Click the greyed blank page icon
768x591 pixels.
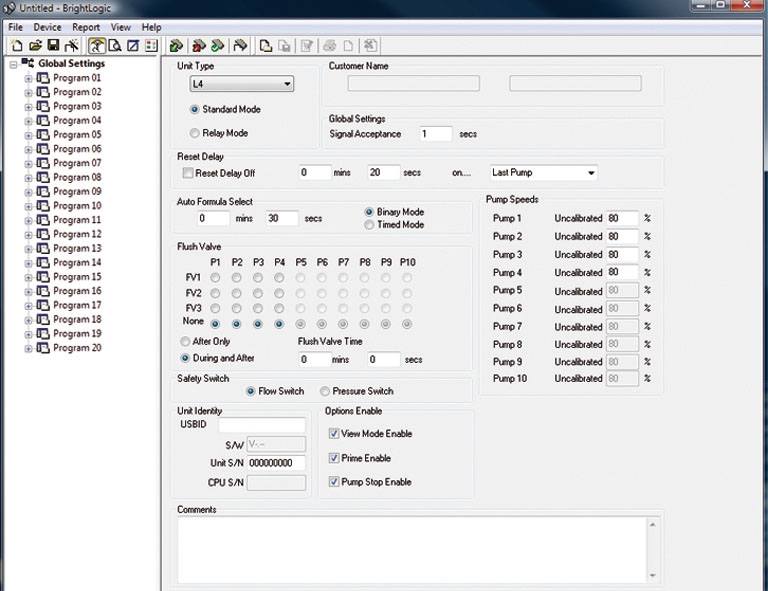click(x=348, y=46)
